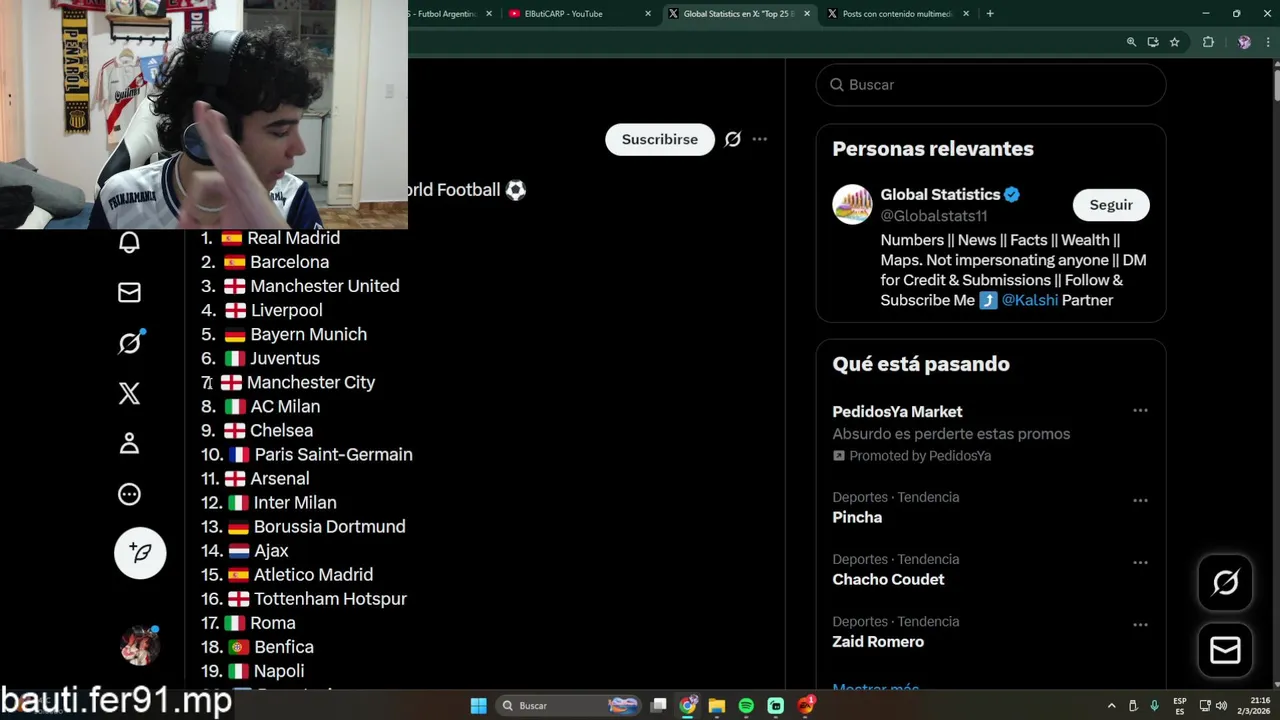Open Chrome three-dot menu

1267,42
